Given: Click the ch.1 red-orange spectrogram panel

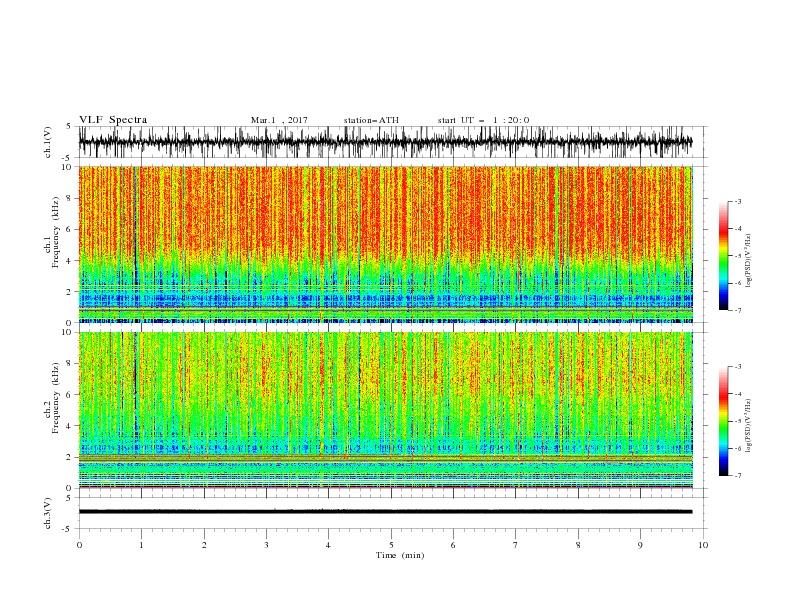Looking at the screenshot, I should (385, 244).
